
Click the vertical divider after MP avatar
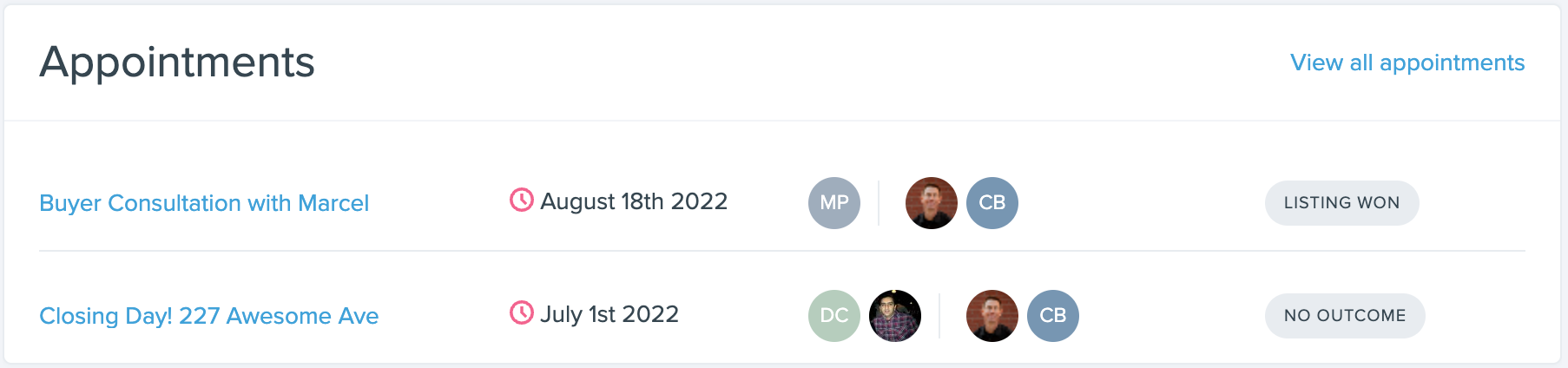click(x=879, y=203)
